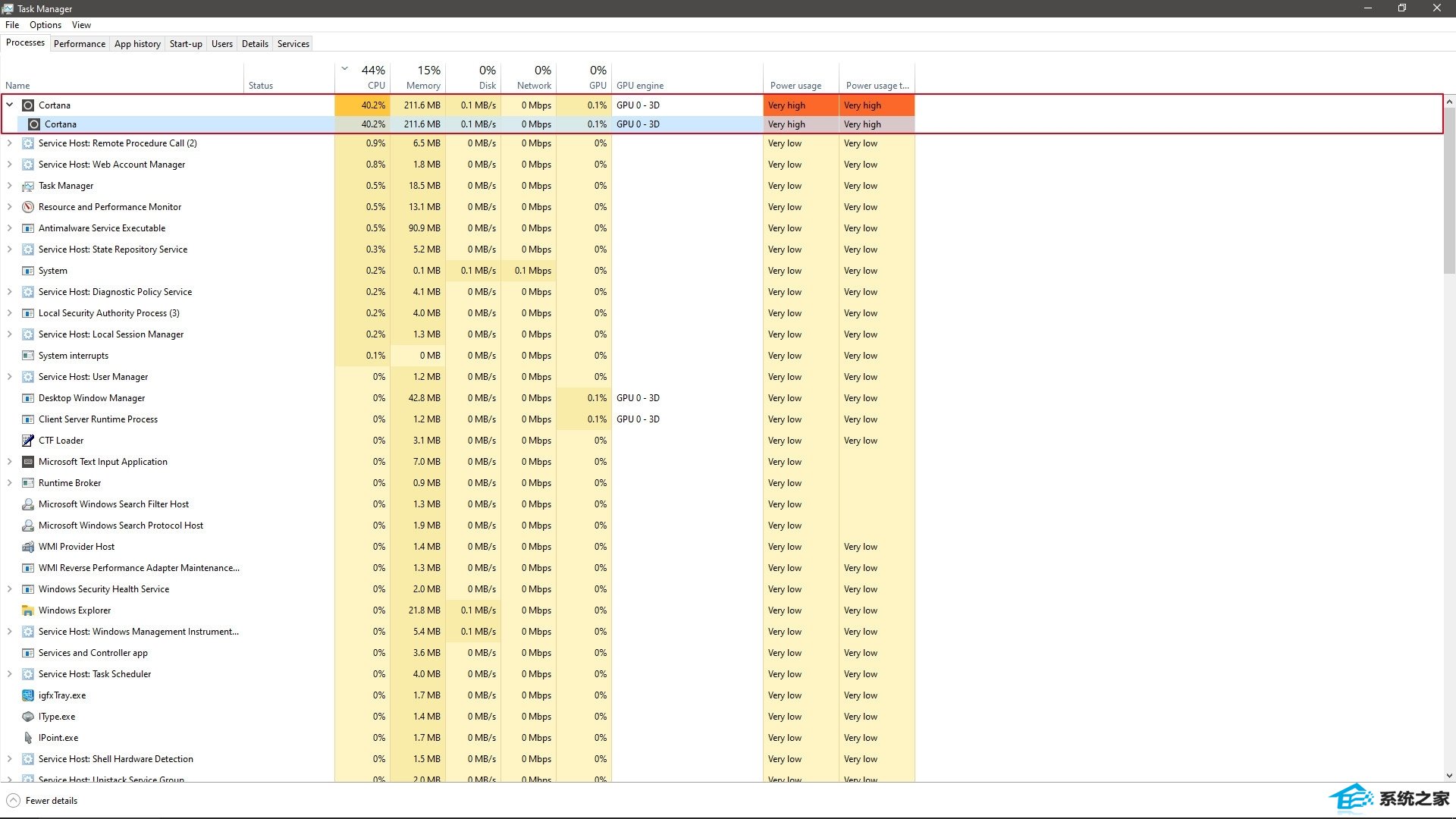Click the Cortana parent process icon
1456x819 pixels.
(28, 105)
